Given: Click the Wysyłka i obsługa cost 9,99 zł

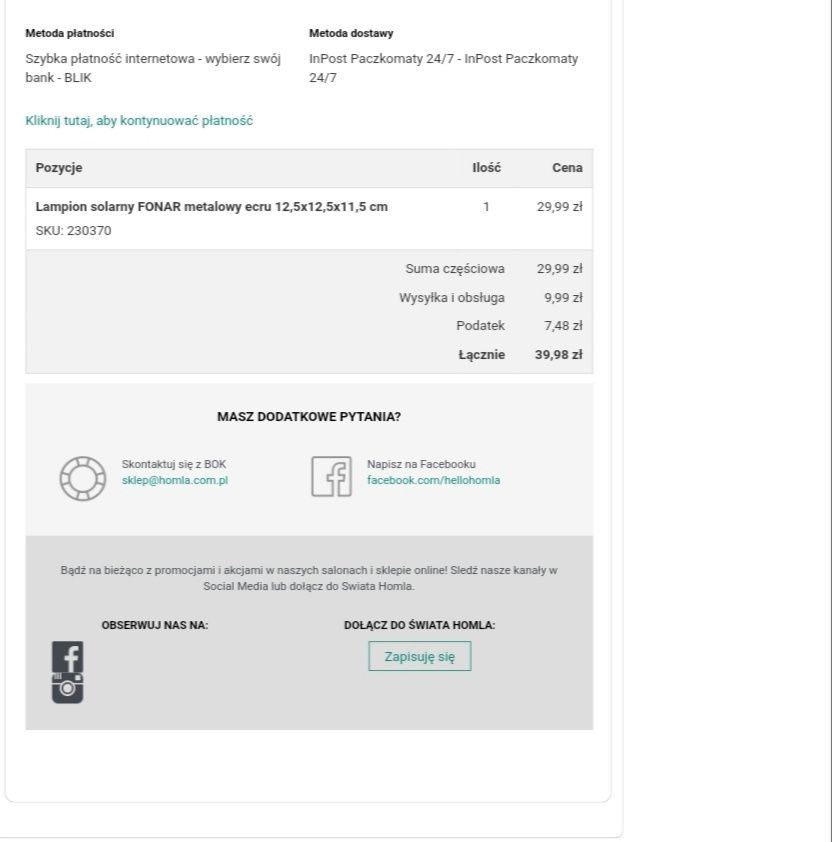Looking at the screenshot, I should (x=563, y=297).
